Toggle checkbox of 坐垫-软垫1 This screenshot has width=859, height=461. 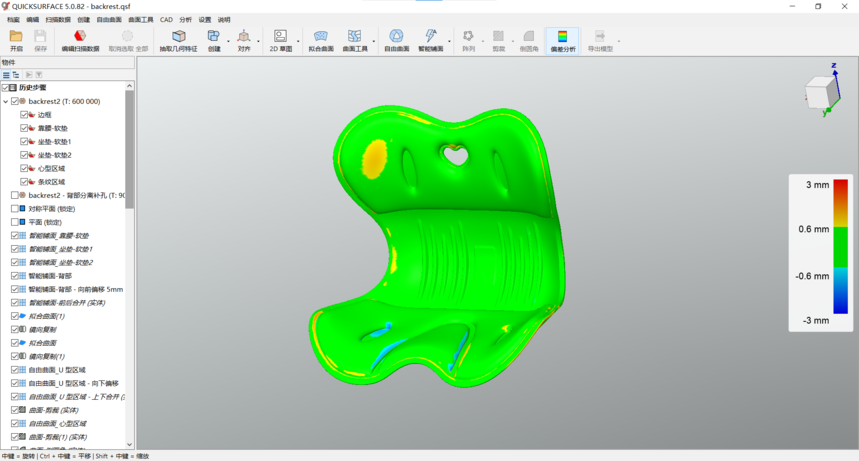pyautogui.click(x=24, y=141)
